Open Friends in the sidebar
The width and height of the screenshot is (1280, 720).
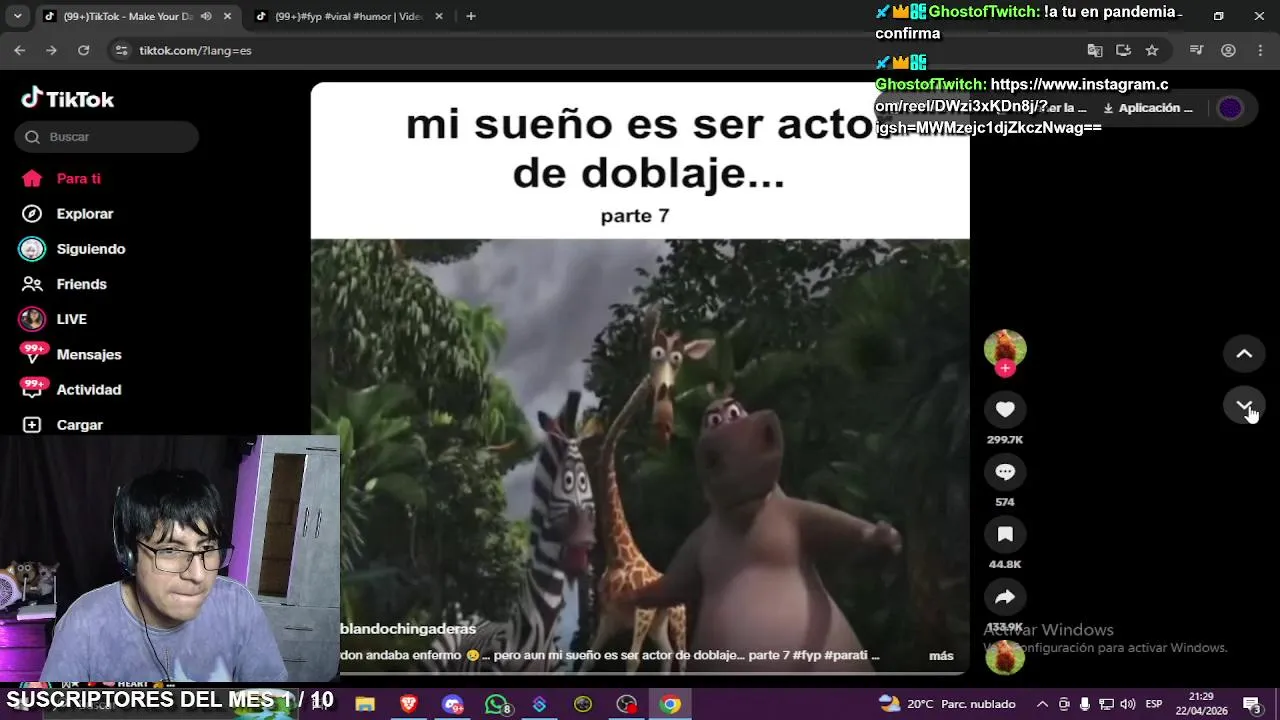[81, 284]
